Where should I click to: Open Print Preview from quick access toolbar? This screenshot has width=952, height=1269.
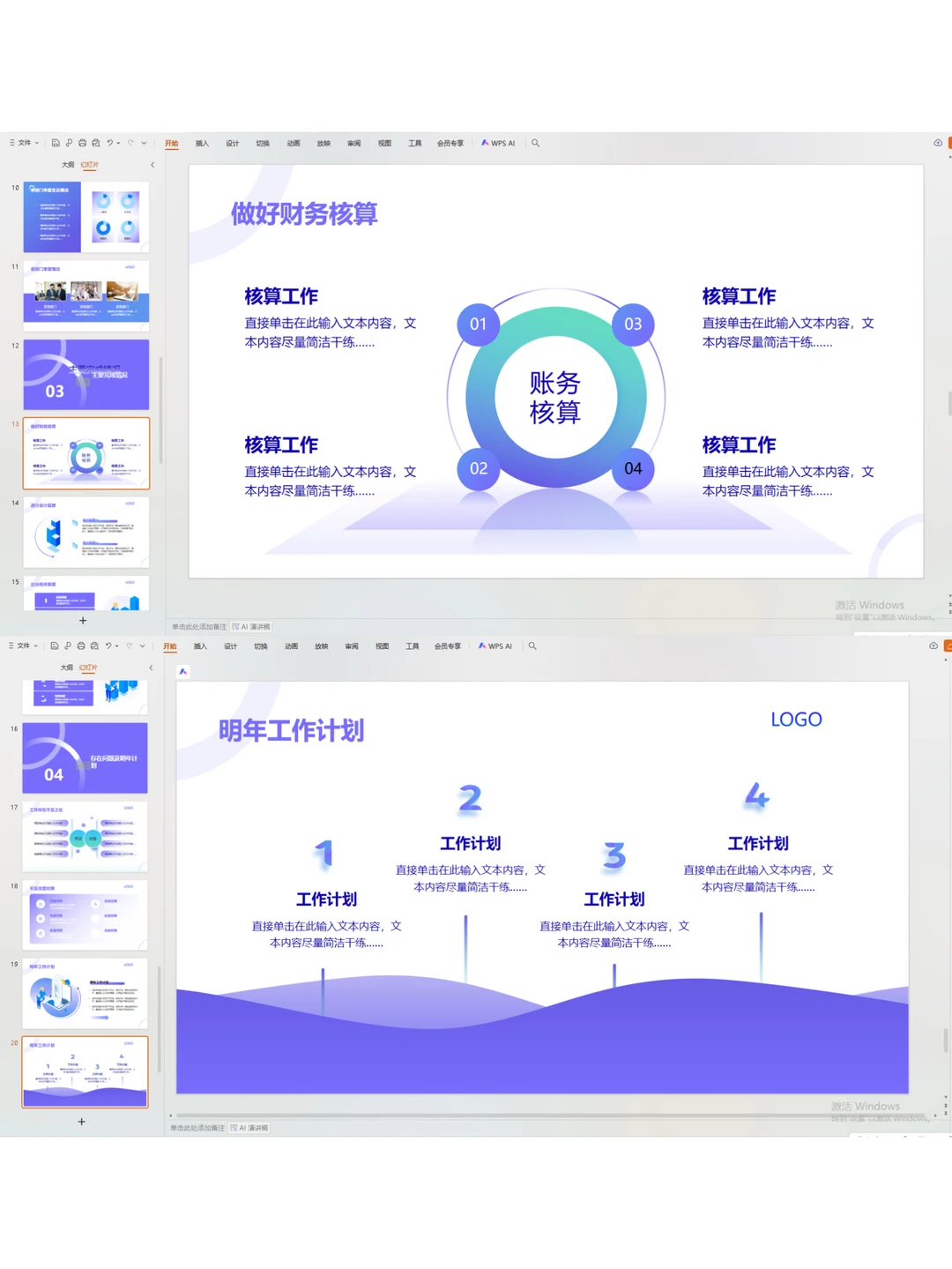tap(96, 143)
